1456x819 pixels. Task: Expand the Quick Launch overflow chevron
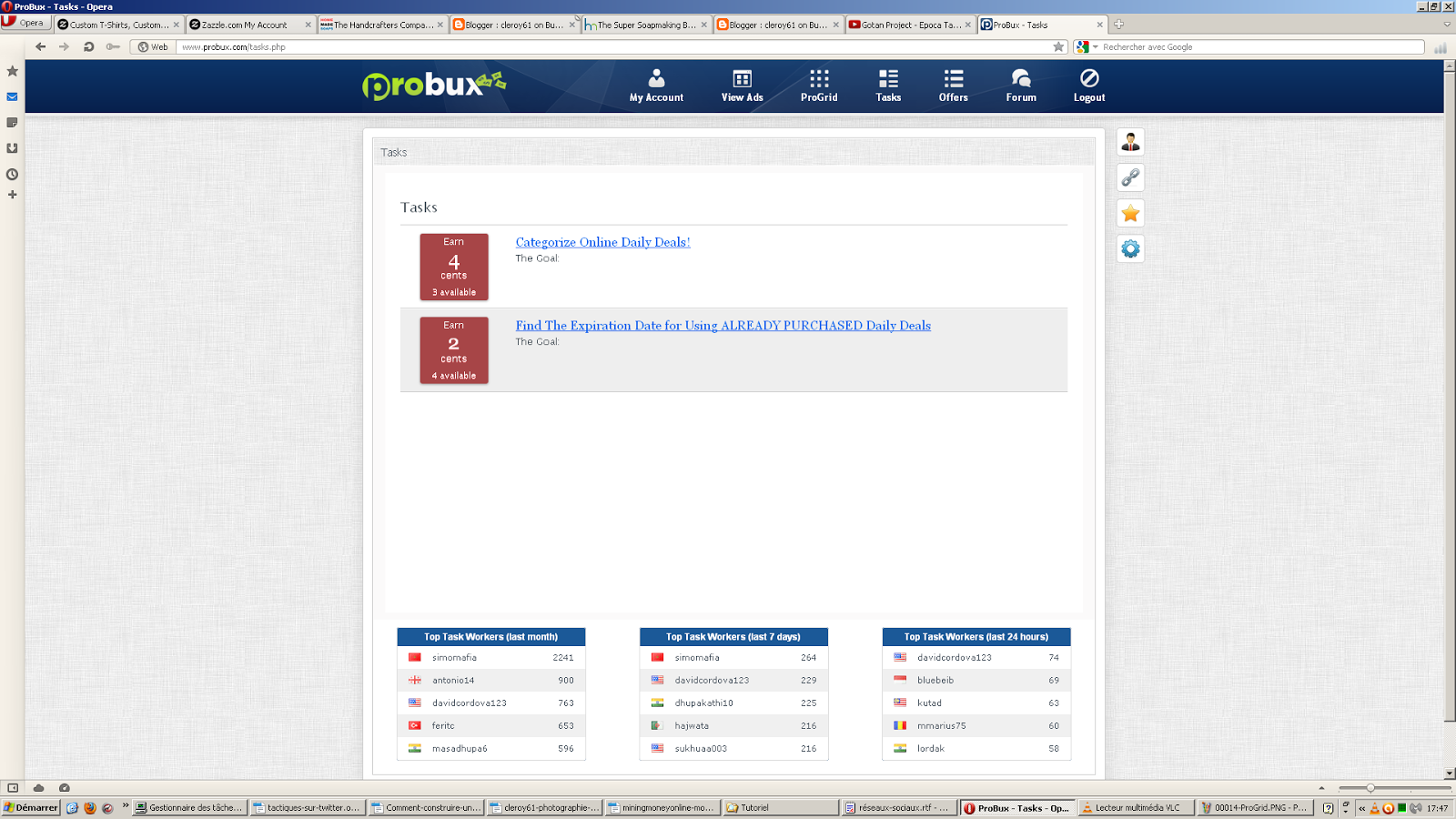click(x=126, y=806)
